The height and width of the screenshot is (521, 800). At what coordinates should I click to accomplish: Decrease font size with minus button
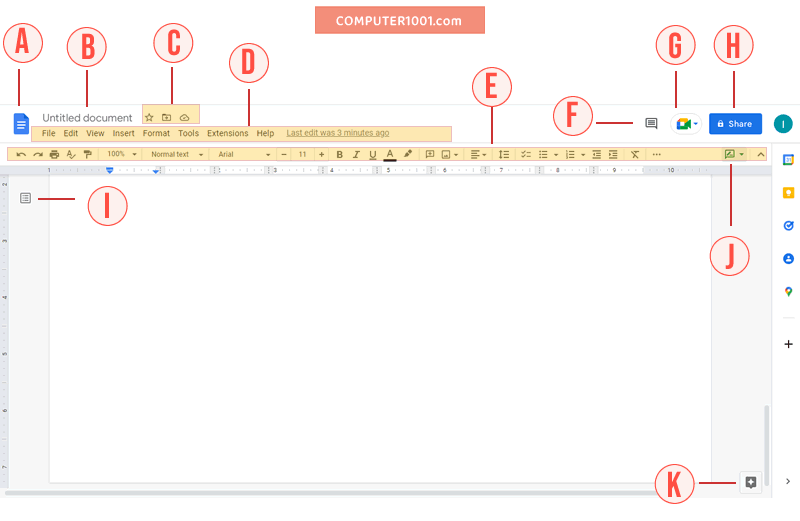(284, 154)
